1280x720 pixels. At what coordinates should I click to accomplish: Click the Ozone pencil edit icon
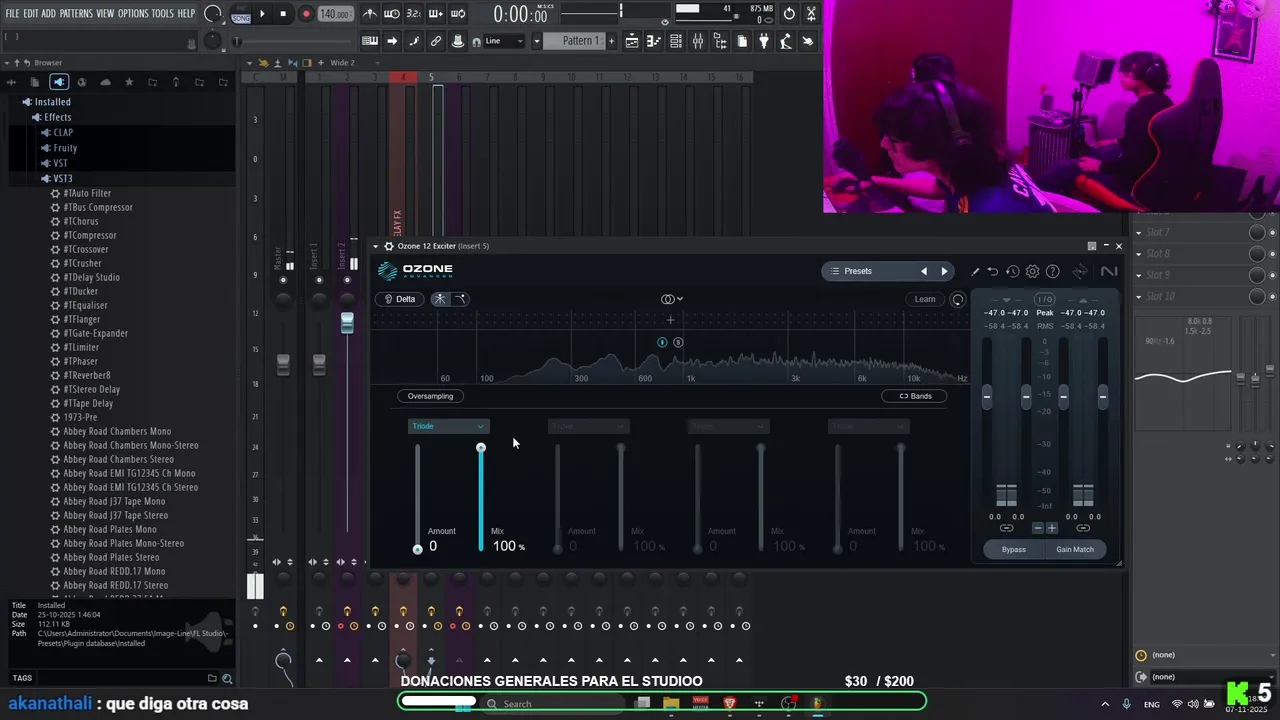tap(975, 271)
